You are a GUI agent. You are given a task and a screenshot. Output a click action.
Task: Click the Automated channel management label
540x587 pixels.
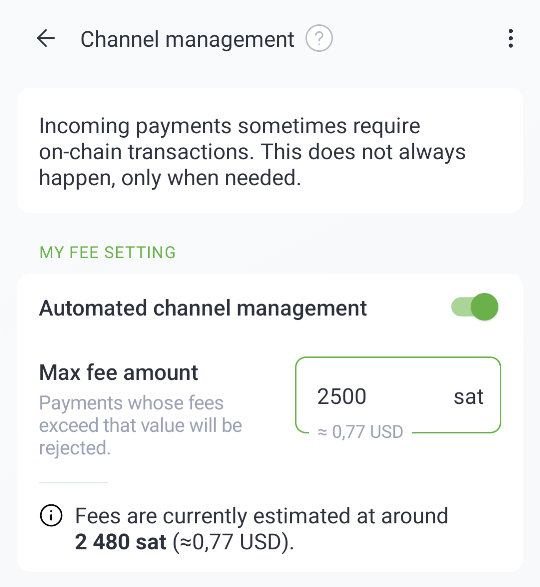[203, 308]
